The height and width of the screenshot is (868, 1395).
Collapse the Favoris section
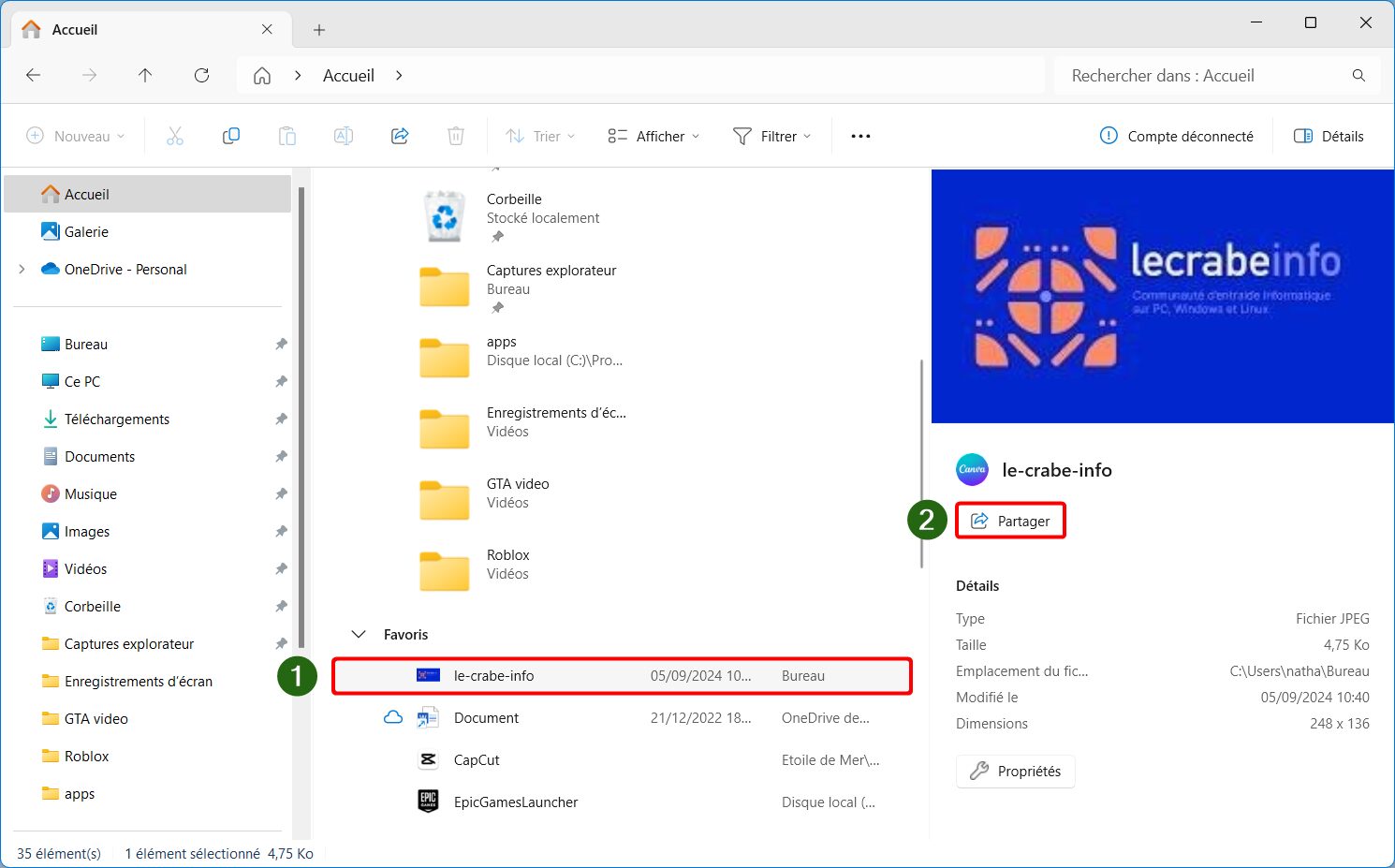(358, 634)
